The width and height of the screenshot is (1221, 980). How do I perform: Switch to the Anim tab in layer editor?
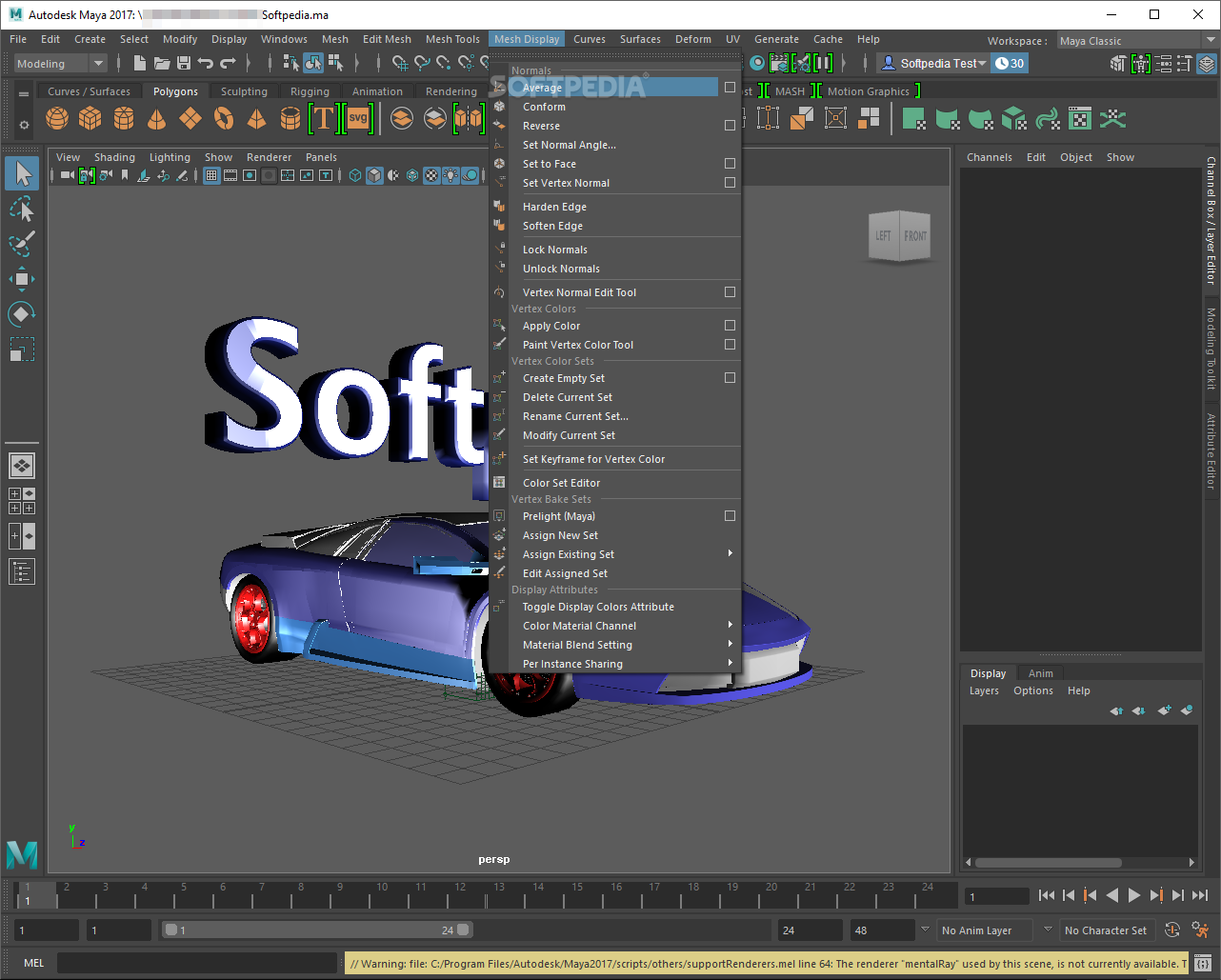(x=1040, y=673)
